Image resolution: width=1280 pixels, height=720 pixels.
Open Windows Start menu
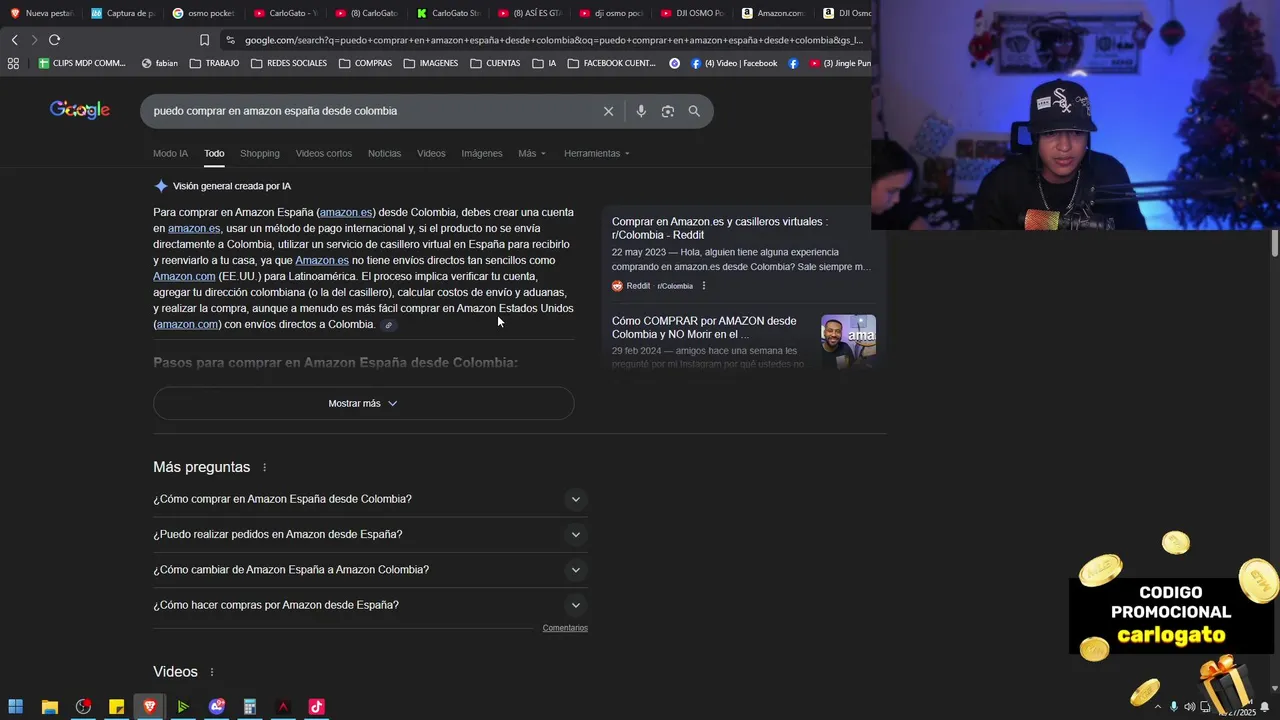tap(16, 707)
